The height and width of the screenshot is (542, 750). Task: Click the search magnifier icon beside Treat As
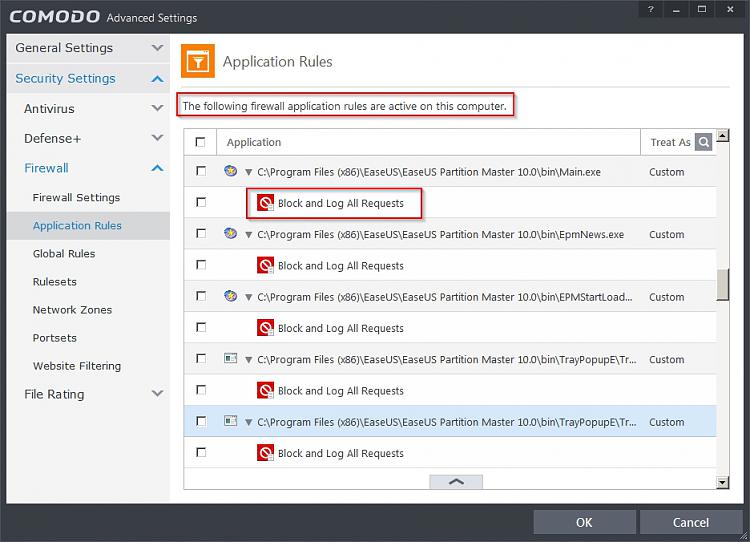coord(703,142)
